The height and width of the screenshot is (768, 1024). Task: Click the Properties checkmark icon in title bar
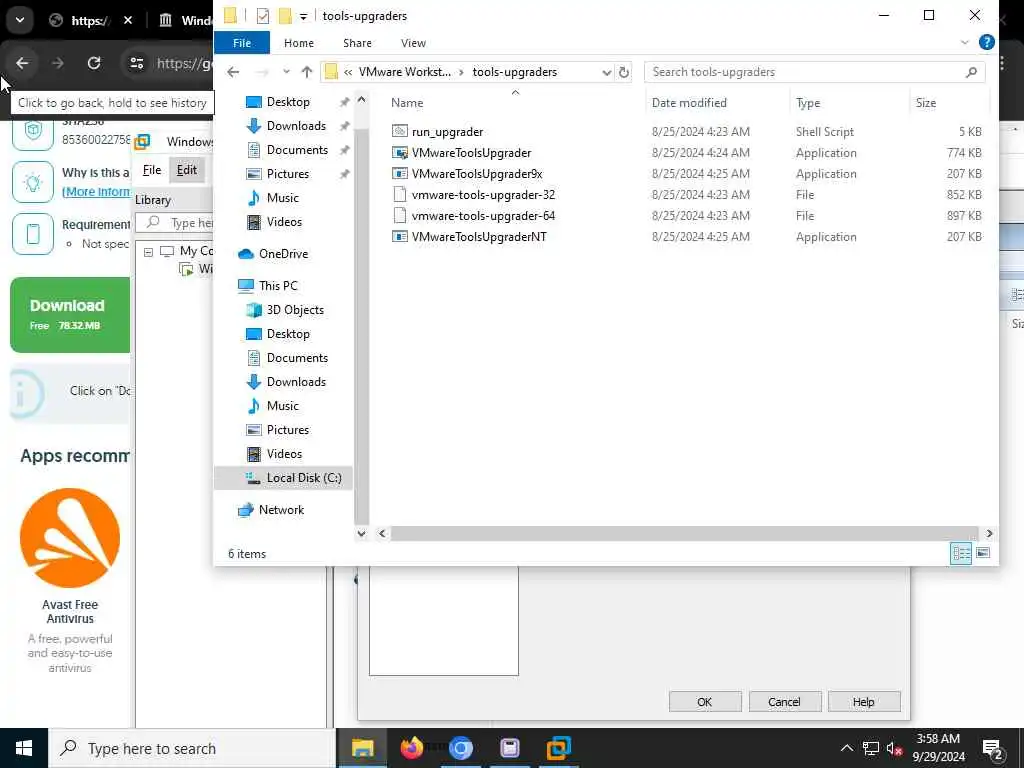263,16
